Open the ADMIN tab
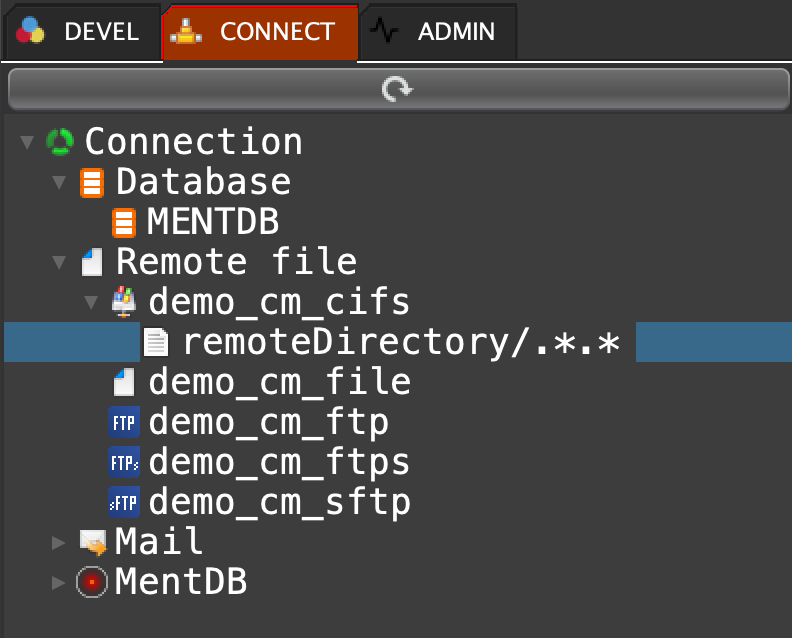The height and width of the screenshot is (638, 792). pos(438,32)
